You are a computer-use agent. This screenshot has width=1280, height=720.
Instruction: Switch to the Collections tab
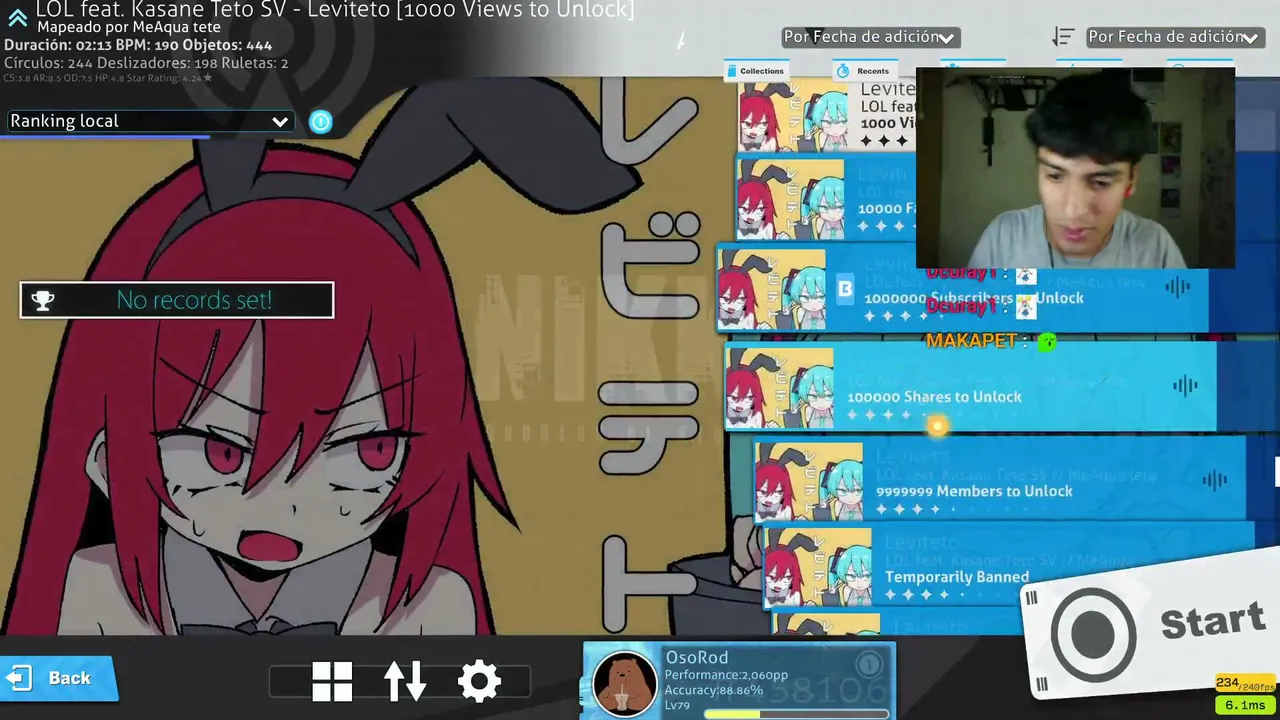pyautogui.click(x=755, y=71)
